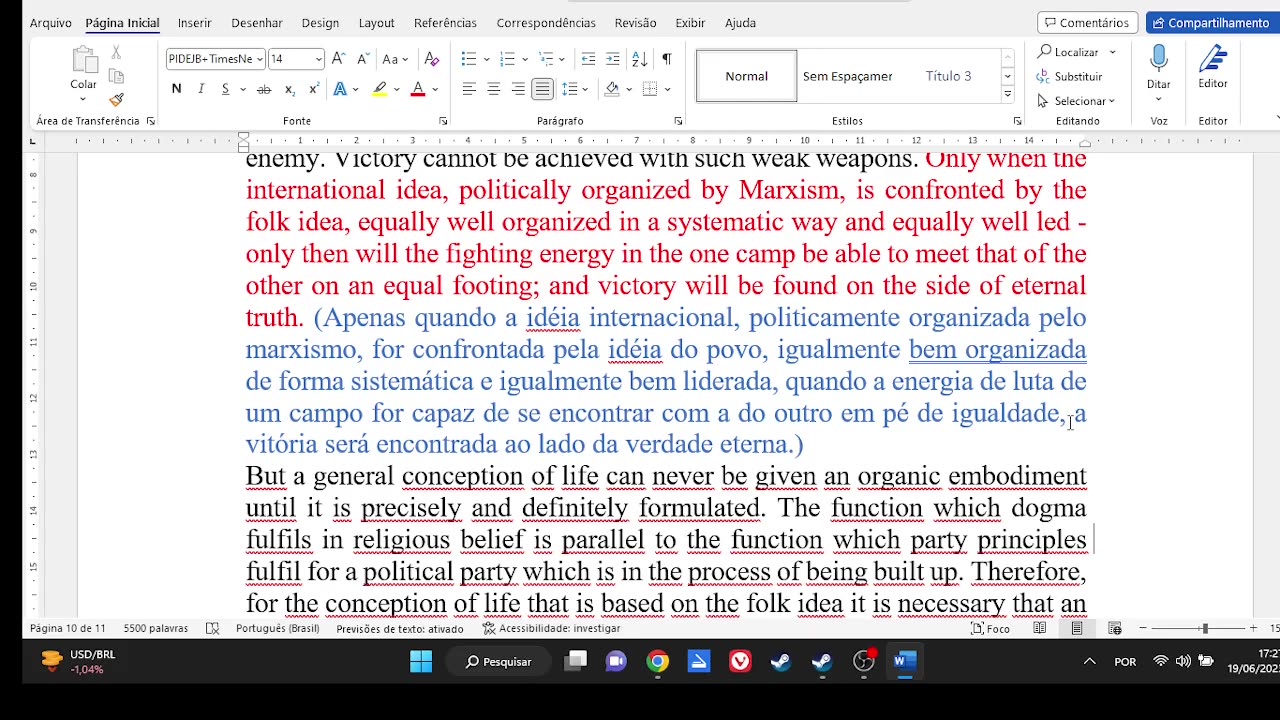Sort text with the A-Z icon
Viewport: 1280px width, 720px height.
(640, 59)
